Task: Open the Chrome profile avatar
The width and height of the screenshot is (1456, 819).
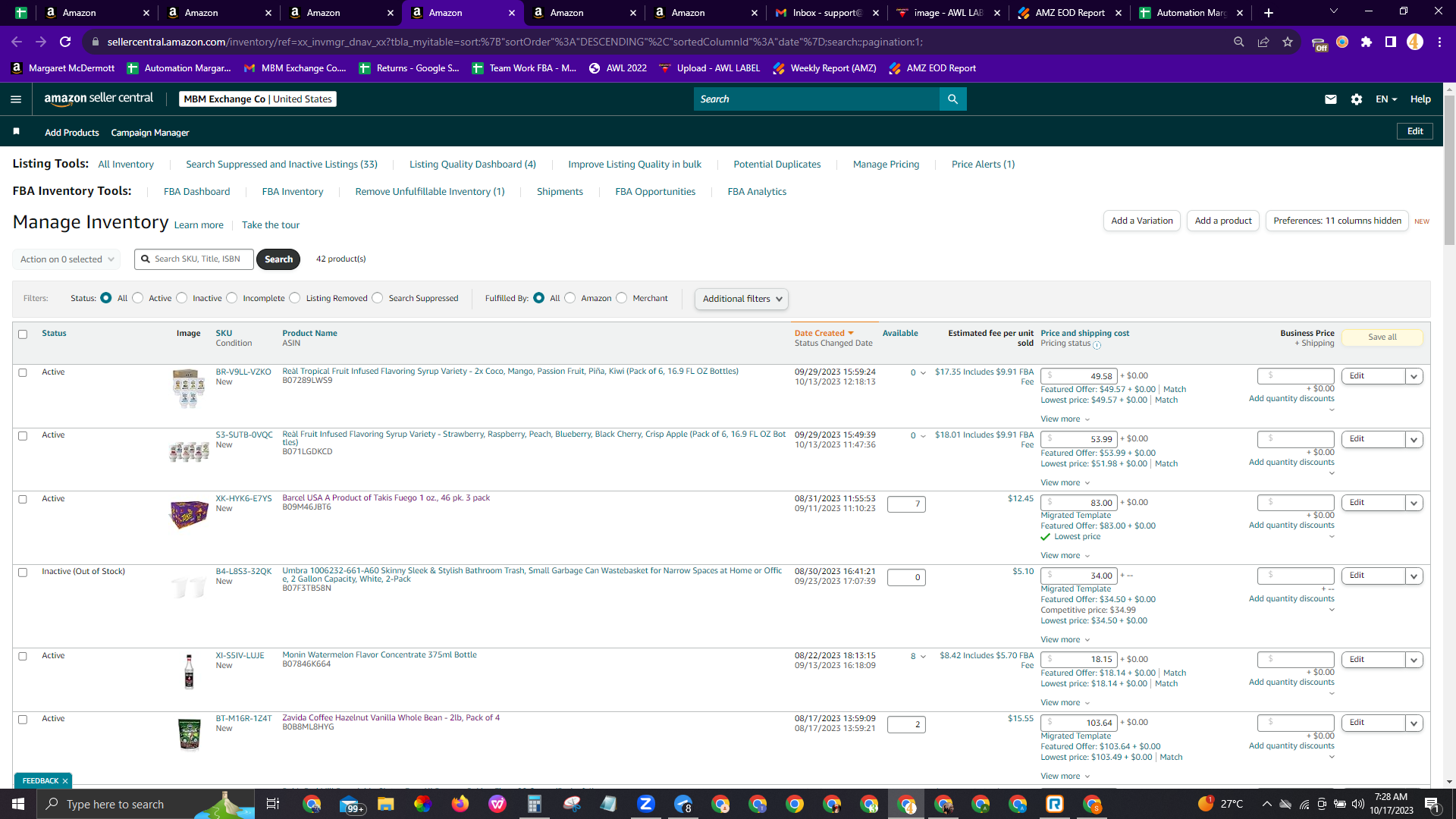Action: click(x=1415, y=42)
